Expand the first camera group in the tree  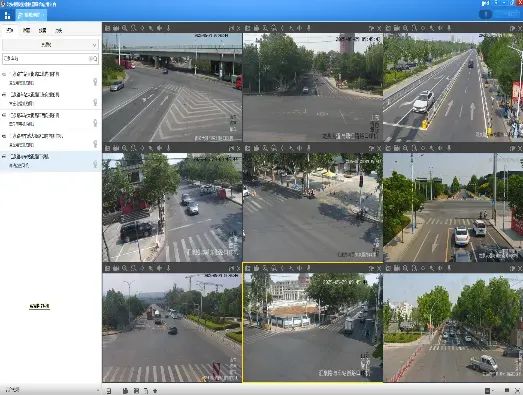click(x=4, y=74)
